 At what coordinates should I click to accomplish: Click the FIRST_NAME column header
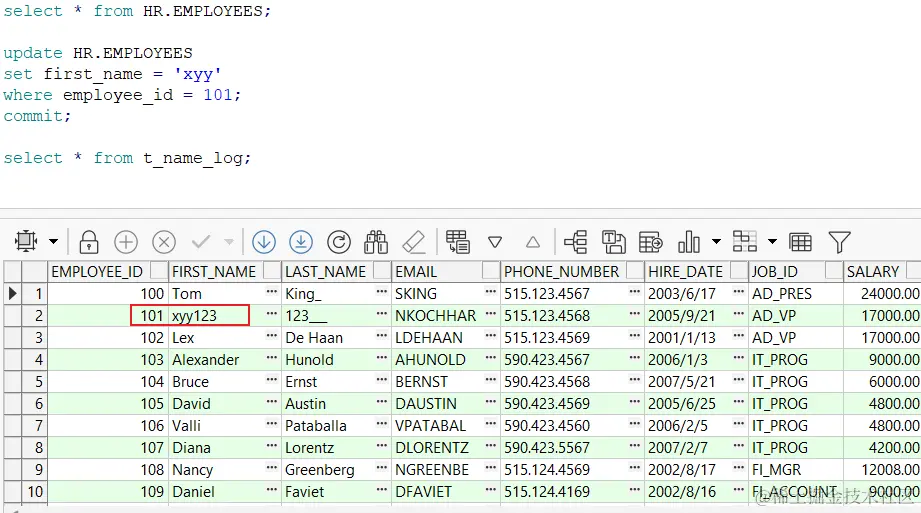pos(225,271)
